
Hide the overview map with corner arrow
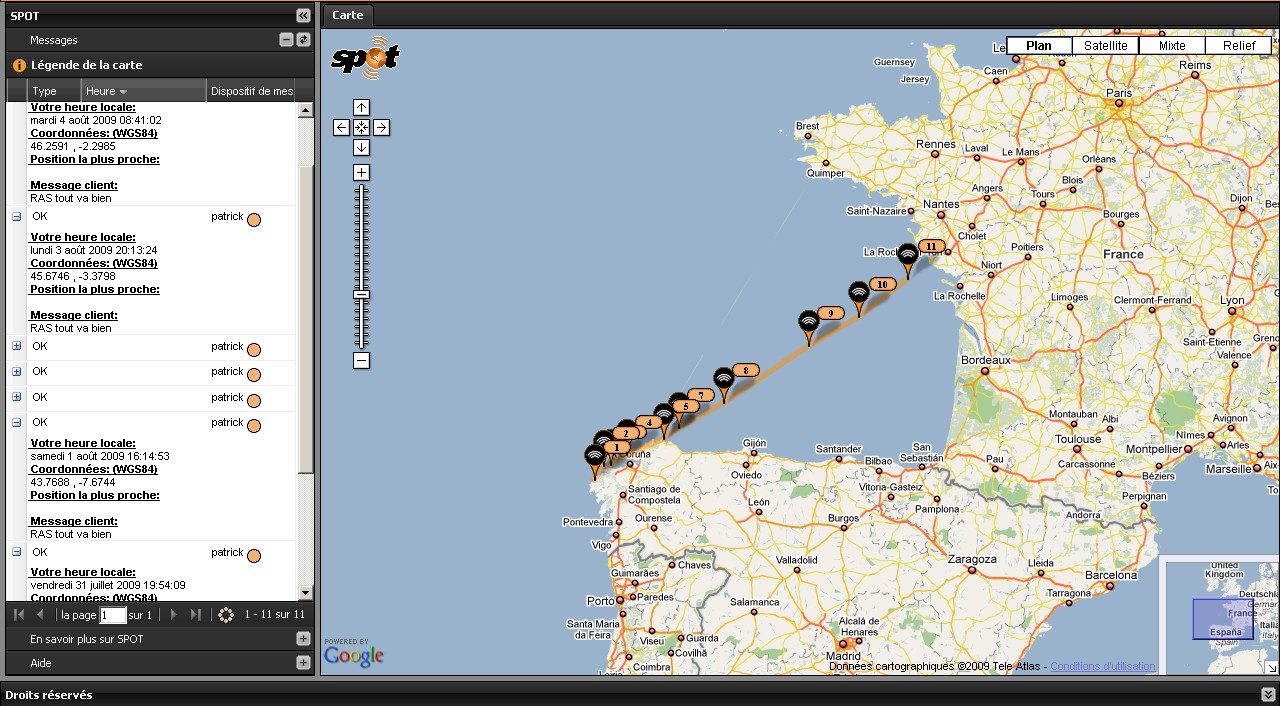coord(1271,667)
